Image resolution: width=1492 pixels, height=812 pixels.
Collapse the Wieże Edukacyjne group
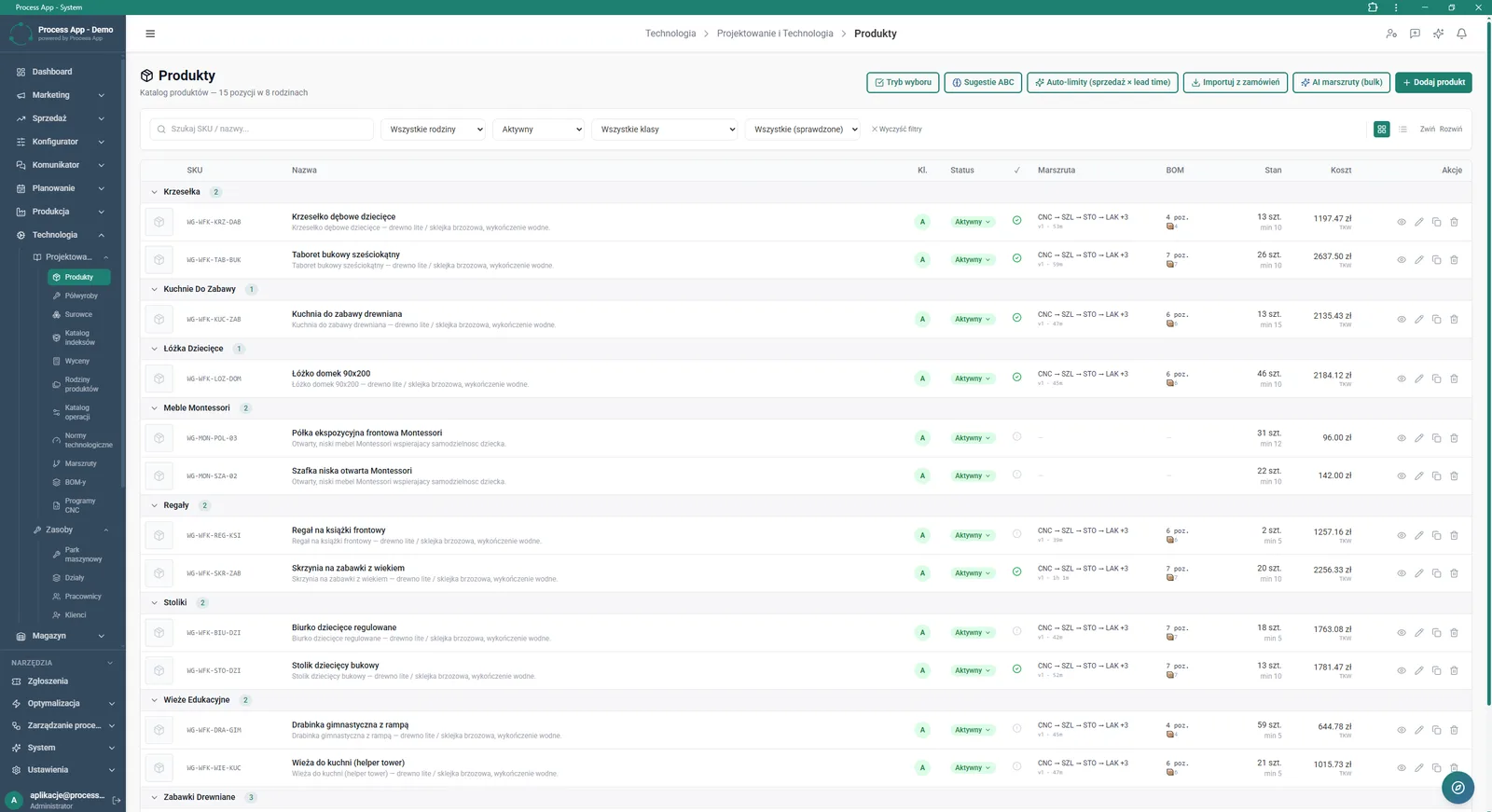point(155,700)
